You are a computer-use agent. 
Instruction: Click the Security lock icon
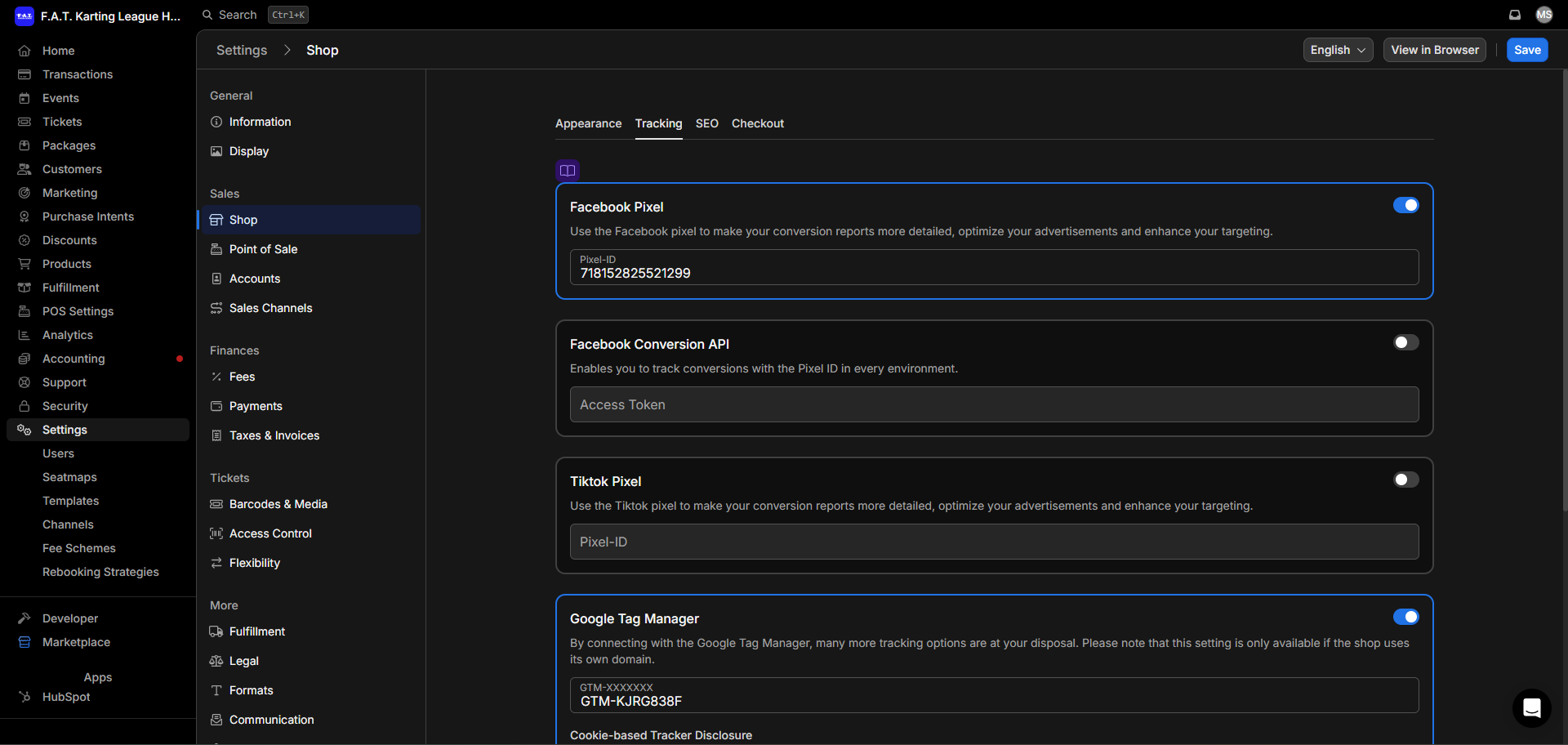(24, 406)
